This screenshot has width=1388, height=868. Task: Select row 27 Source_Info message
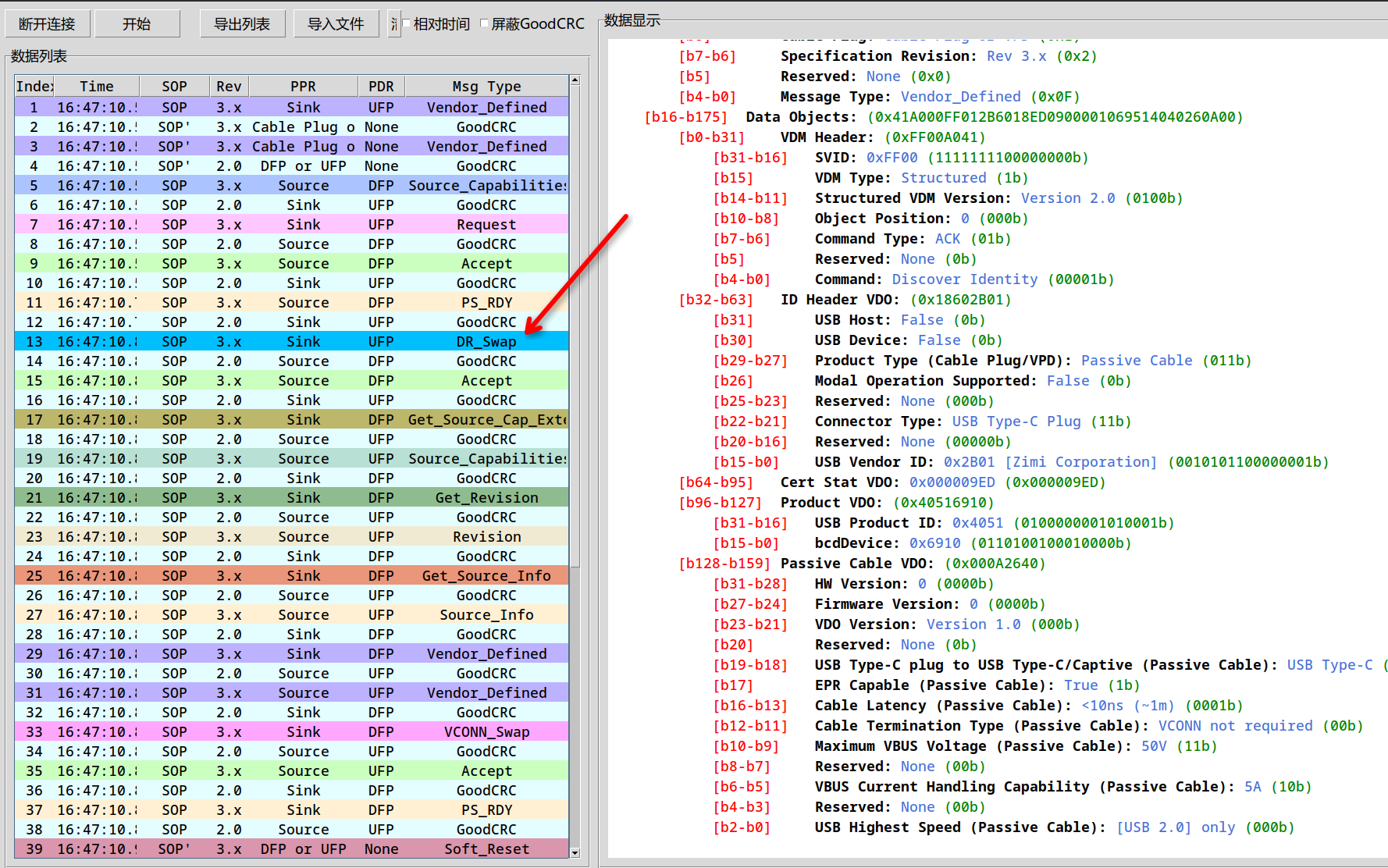pos(291,614)
